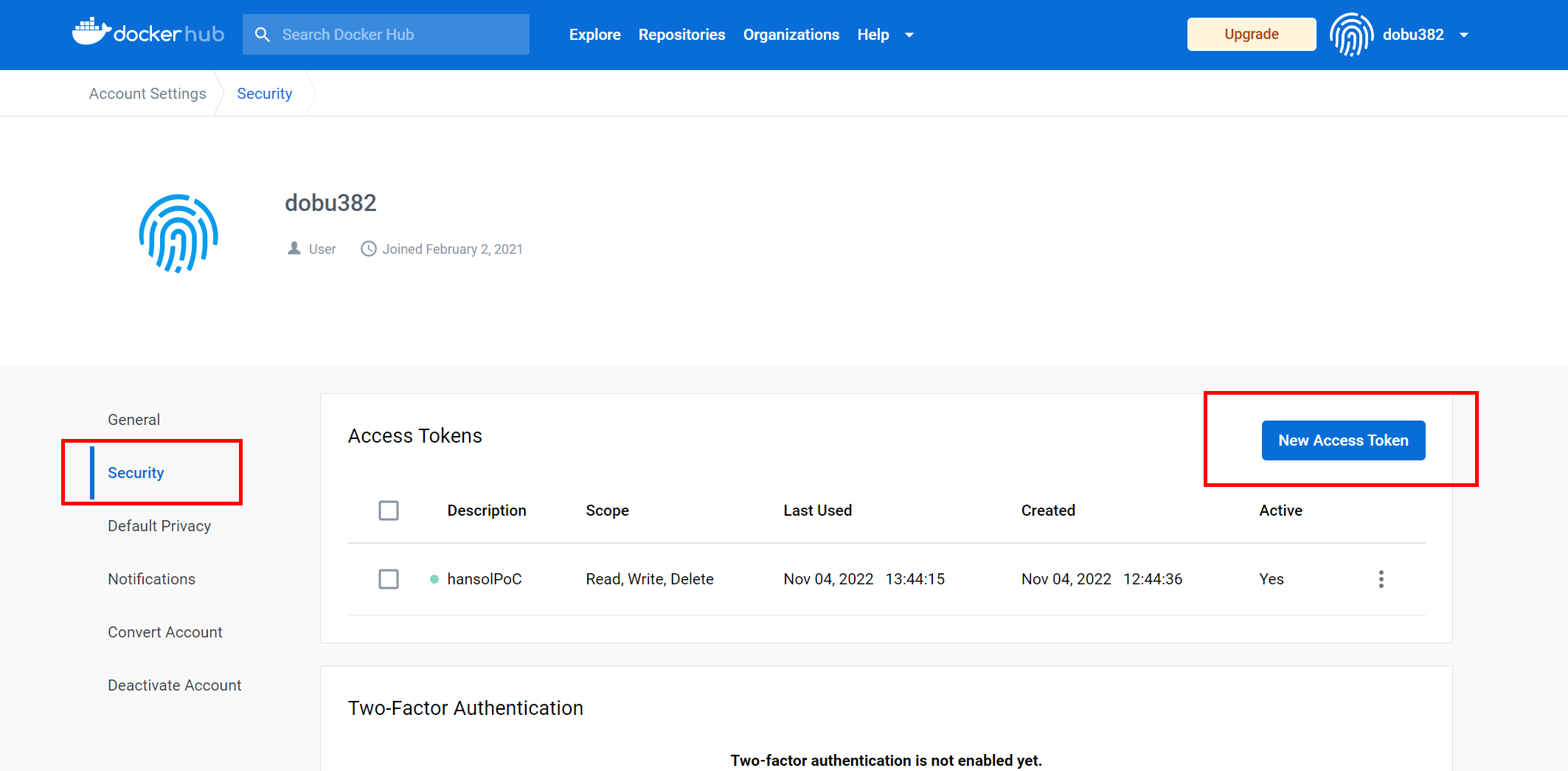The width and height of the screenshot is (1568, 771).
Task: Check the hansolPoC token checkbox
Action: pyautogui.click(x=389, y=579)
